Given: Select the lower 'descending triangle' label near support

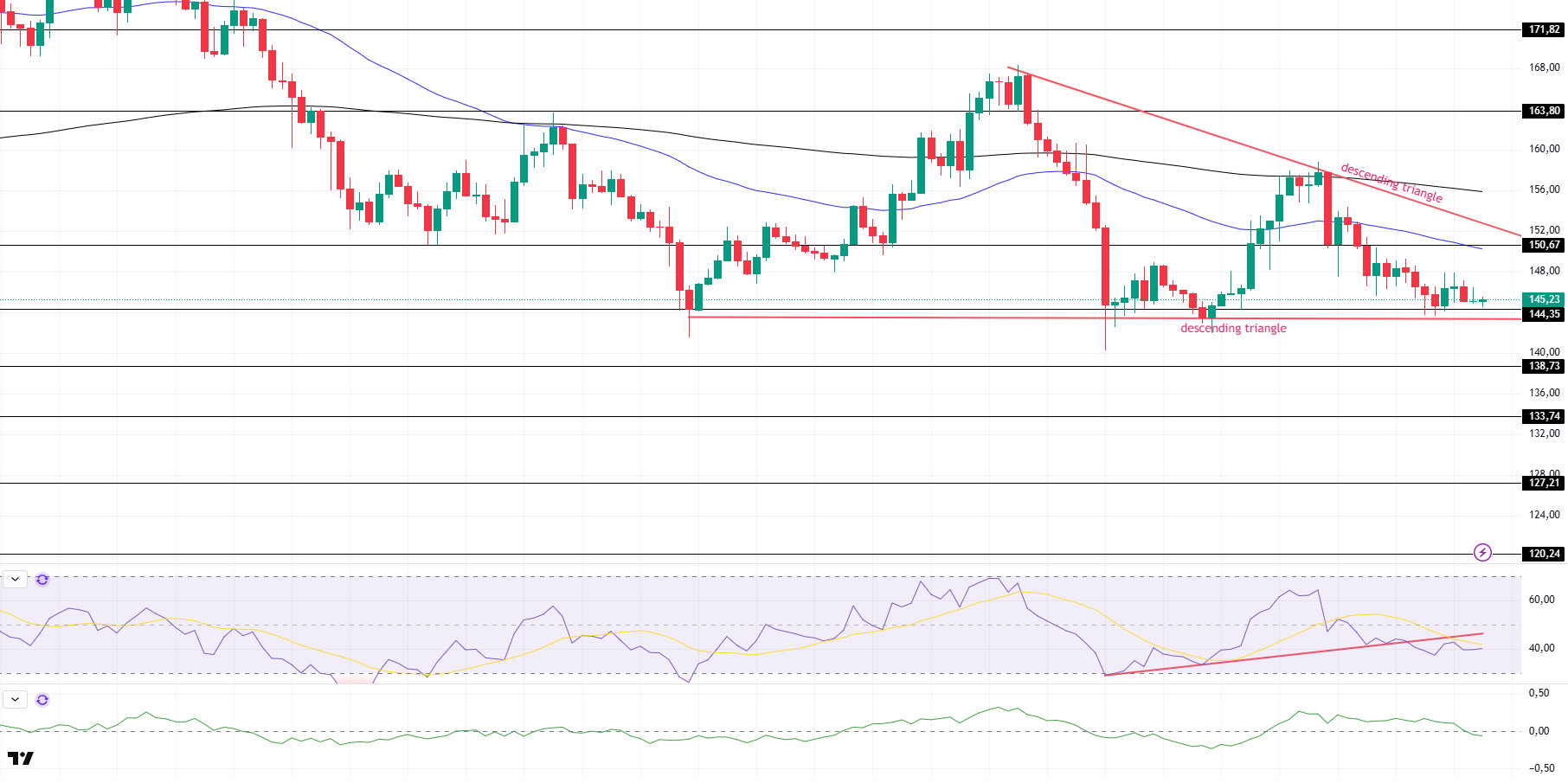Looking at the screenshot, I should [1233, 328].
